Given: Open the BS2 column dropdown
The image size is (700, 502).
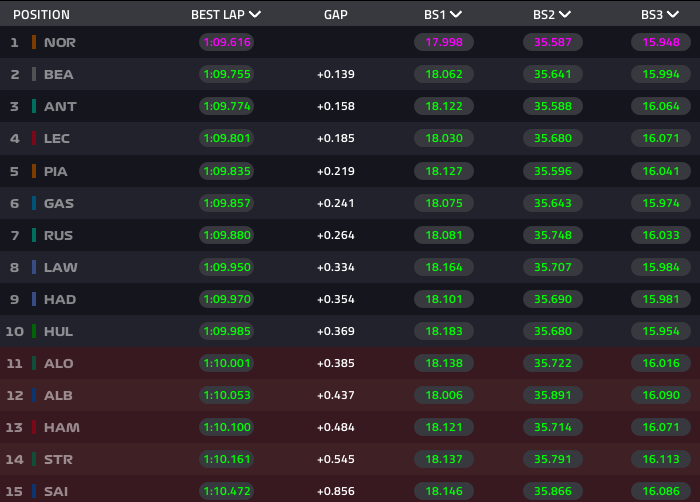Looking at the screenshot, I should [x=565, y=15].
